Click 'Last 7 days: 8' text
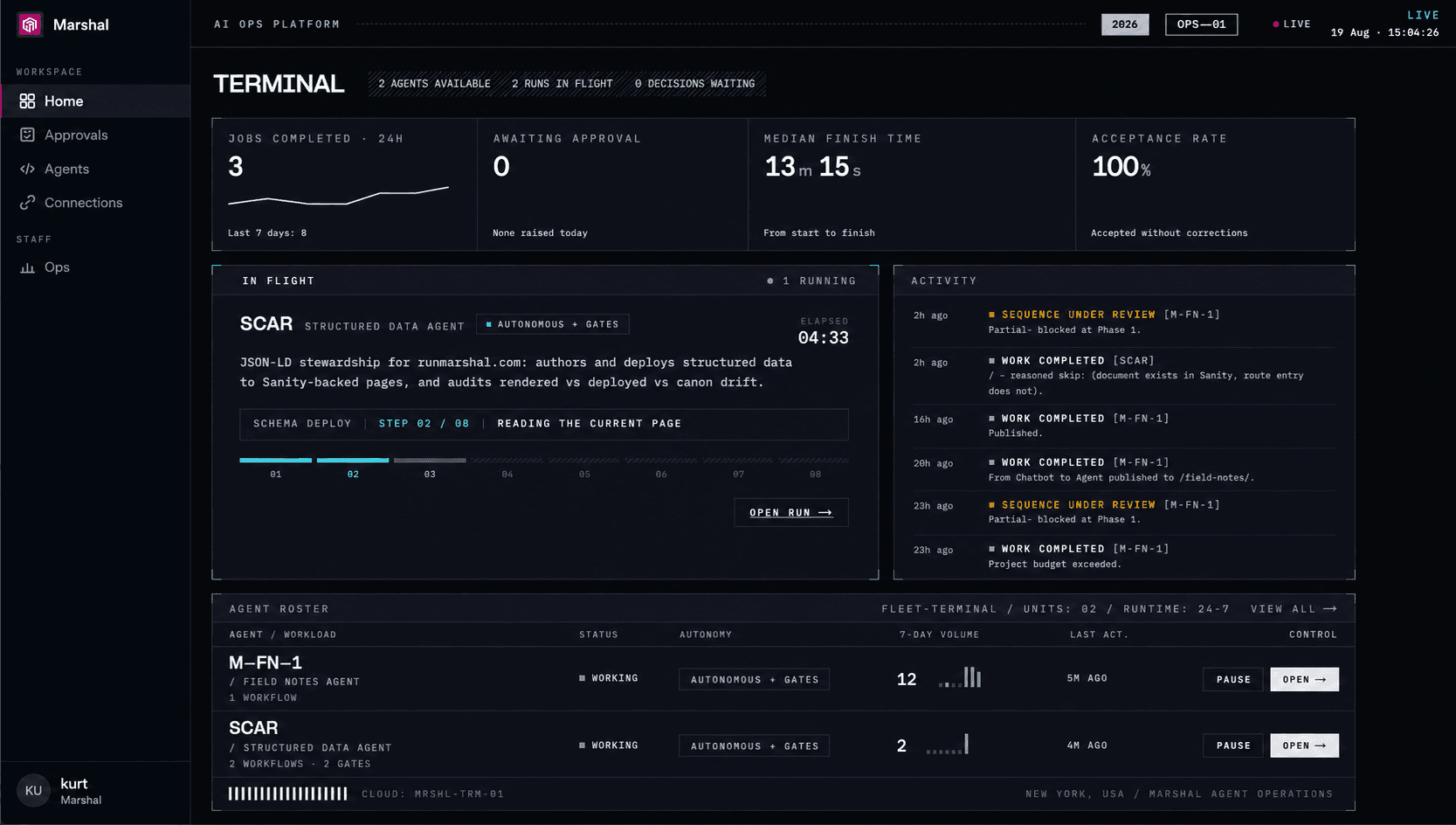This screenshot has width=1456, height=825. pos(267,233)
